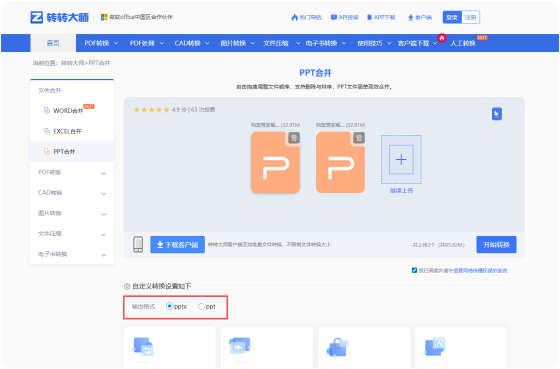Expand the 电子书转换 navigation dropdown

pos(326,43)
